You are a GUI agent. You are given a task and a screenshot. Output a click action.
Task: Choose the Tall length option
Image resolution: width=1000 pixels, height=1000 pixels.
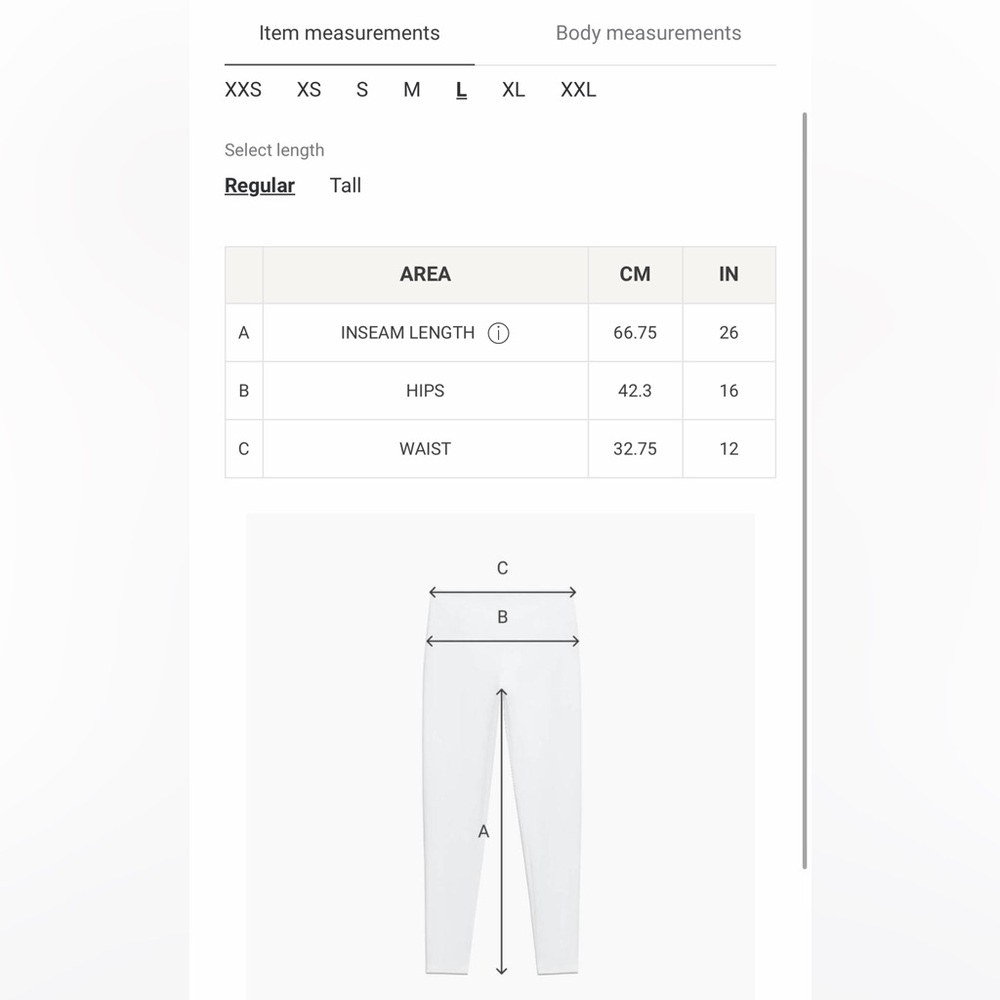(344, 185)
